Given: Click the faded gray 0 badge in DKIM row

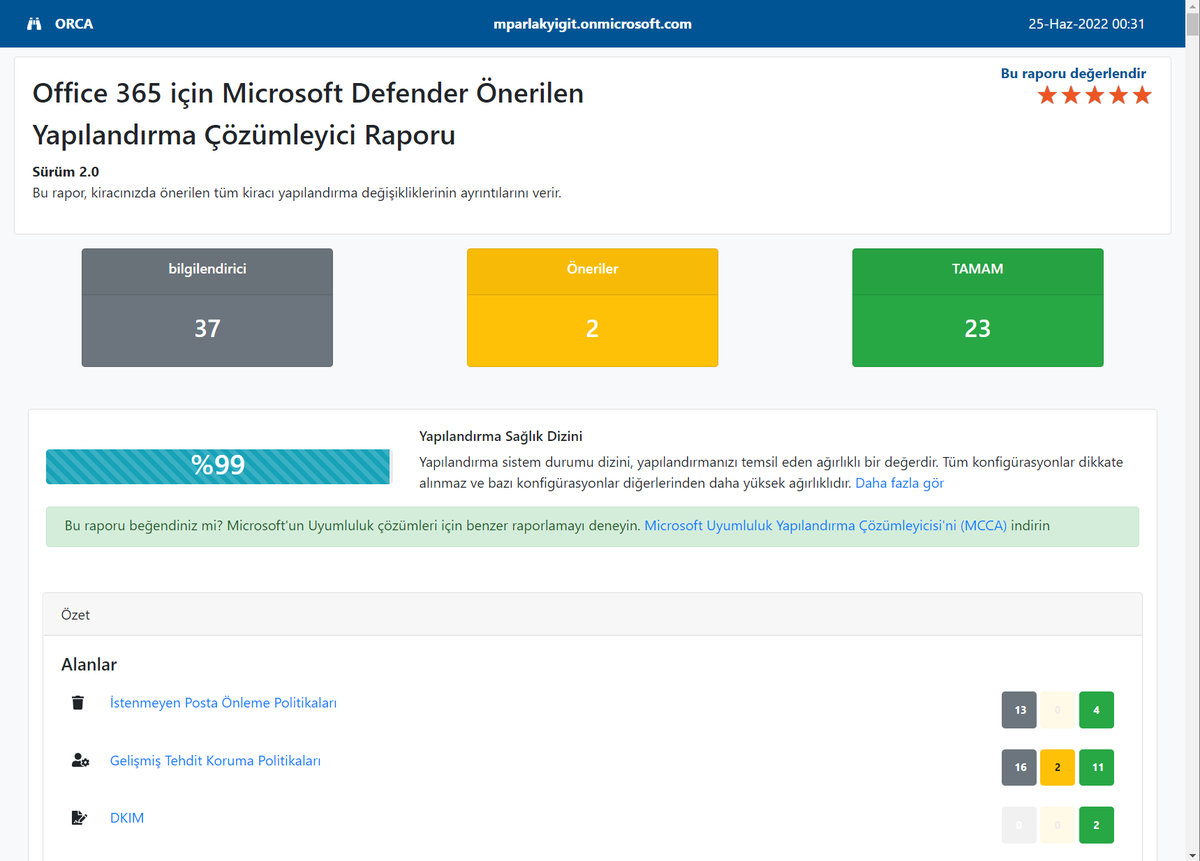Looking at the screenshot, I should 1020,825.
